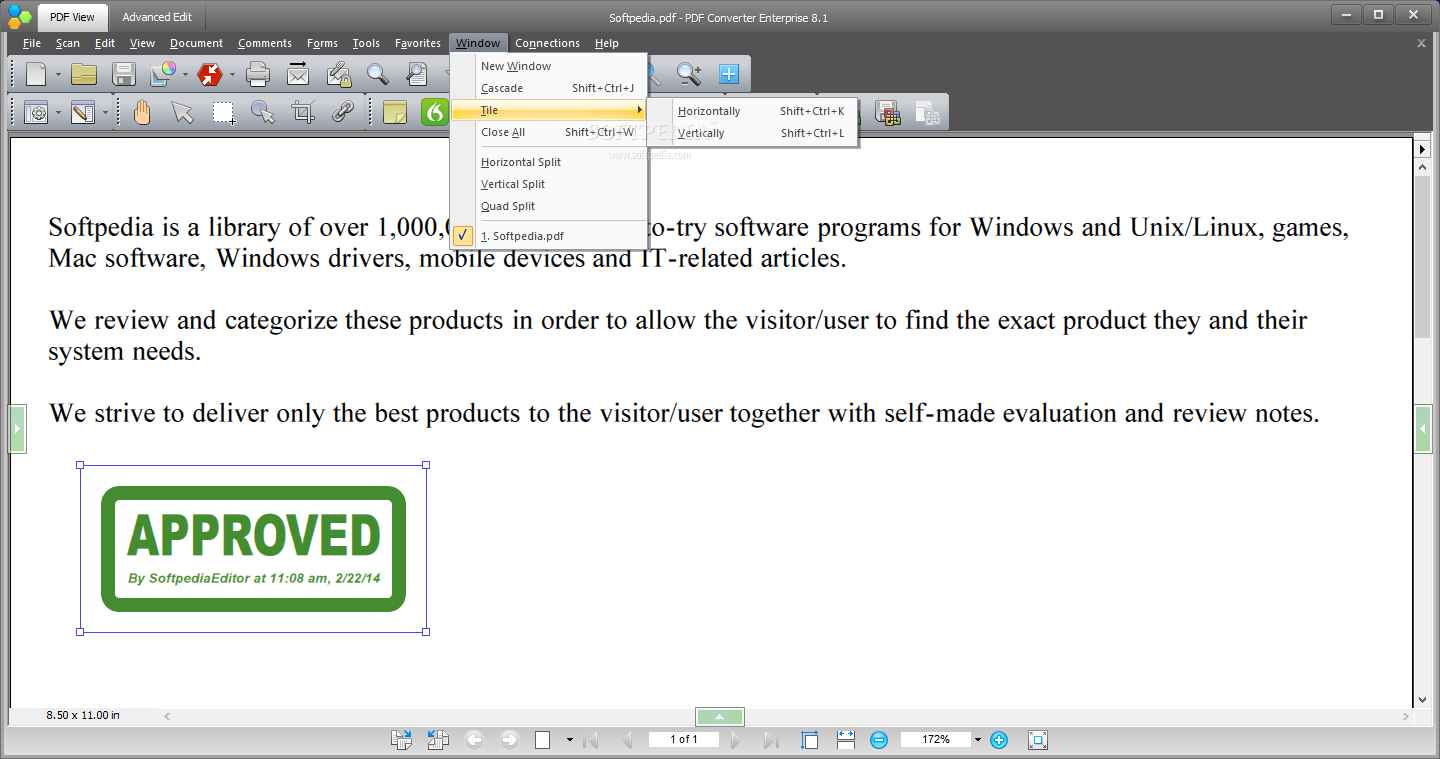Choose New Window from Window menu
The image size is (1440, 759).
[549, 66]
